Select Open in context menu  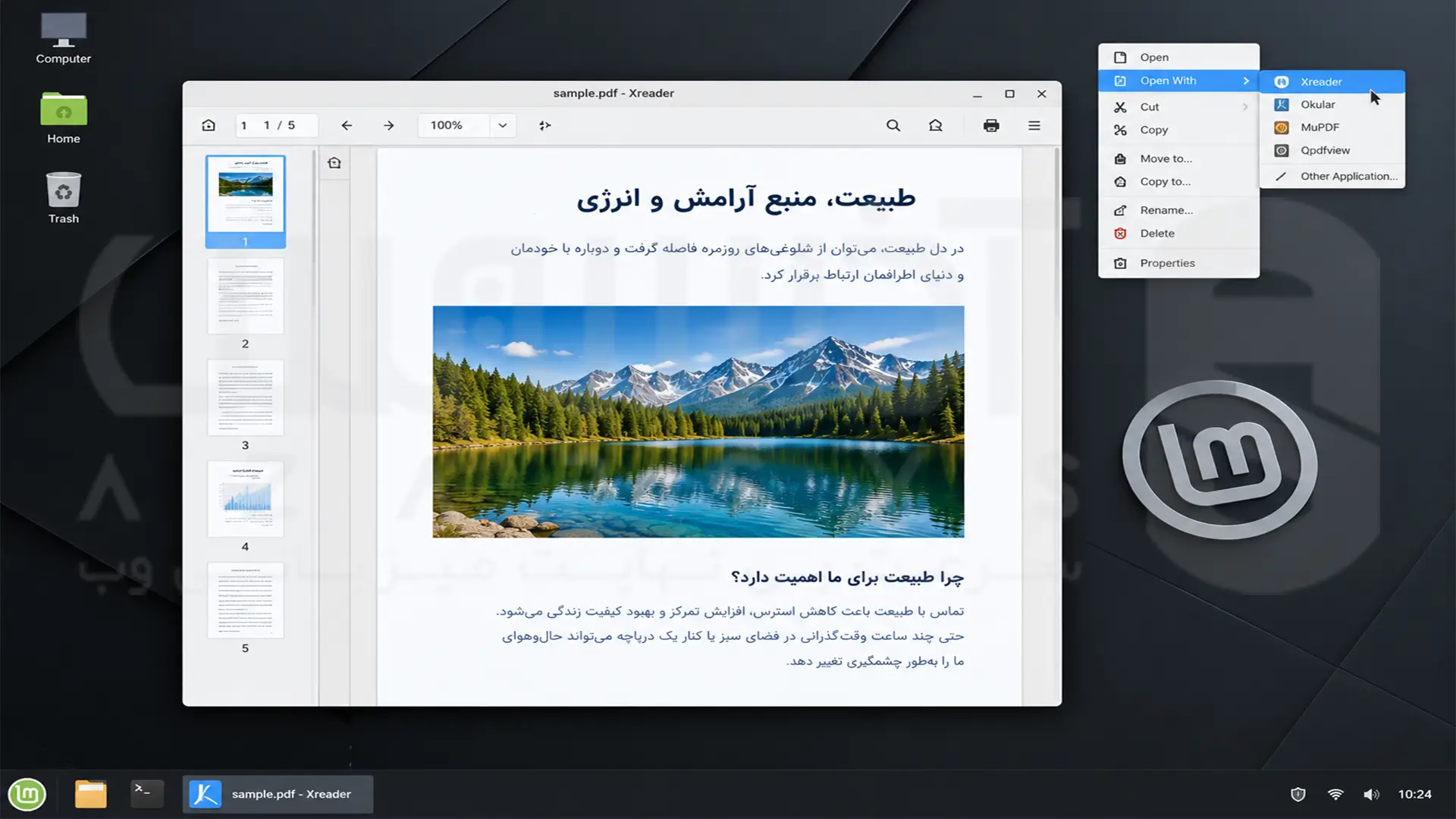click(x=1178, y=58)
